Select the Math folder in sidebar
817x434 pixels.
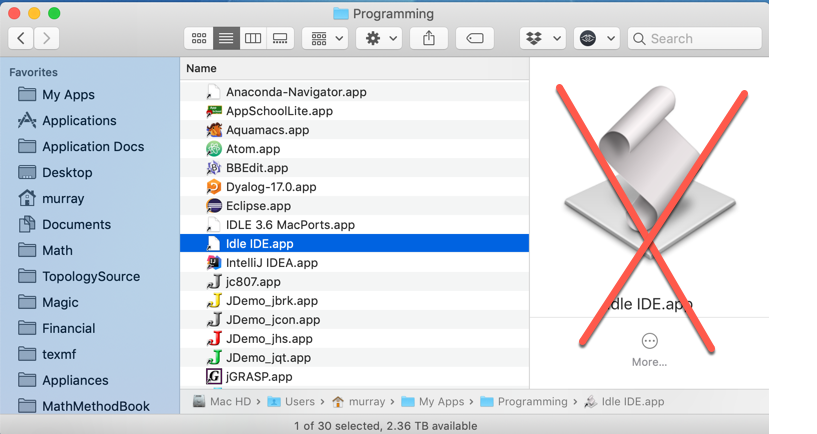(x=45, y=251)
